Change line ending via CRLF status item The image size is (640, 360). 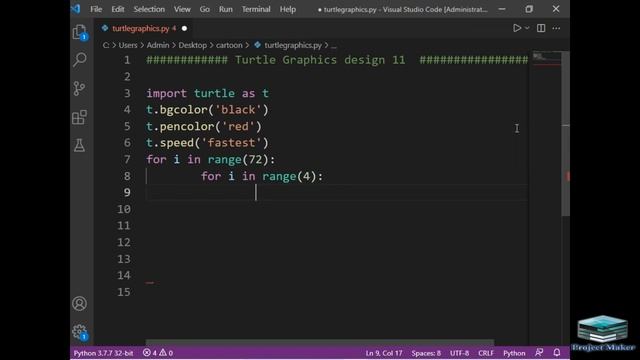coord(486,353)
